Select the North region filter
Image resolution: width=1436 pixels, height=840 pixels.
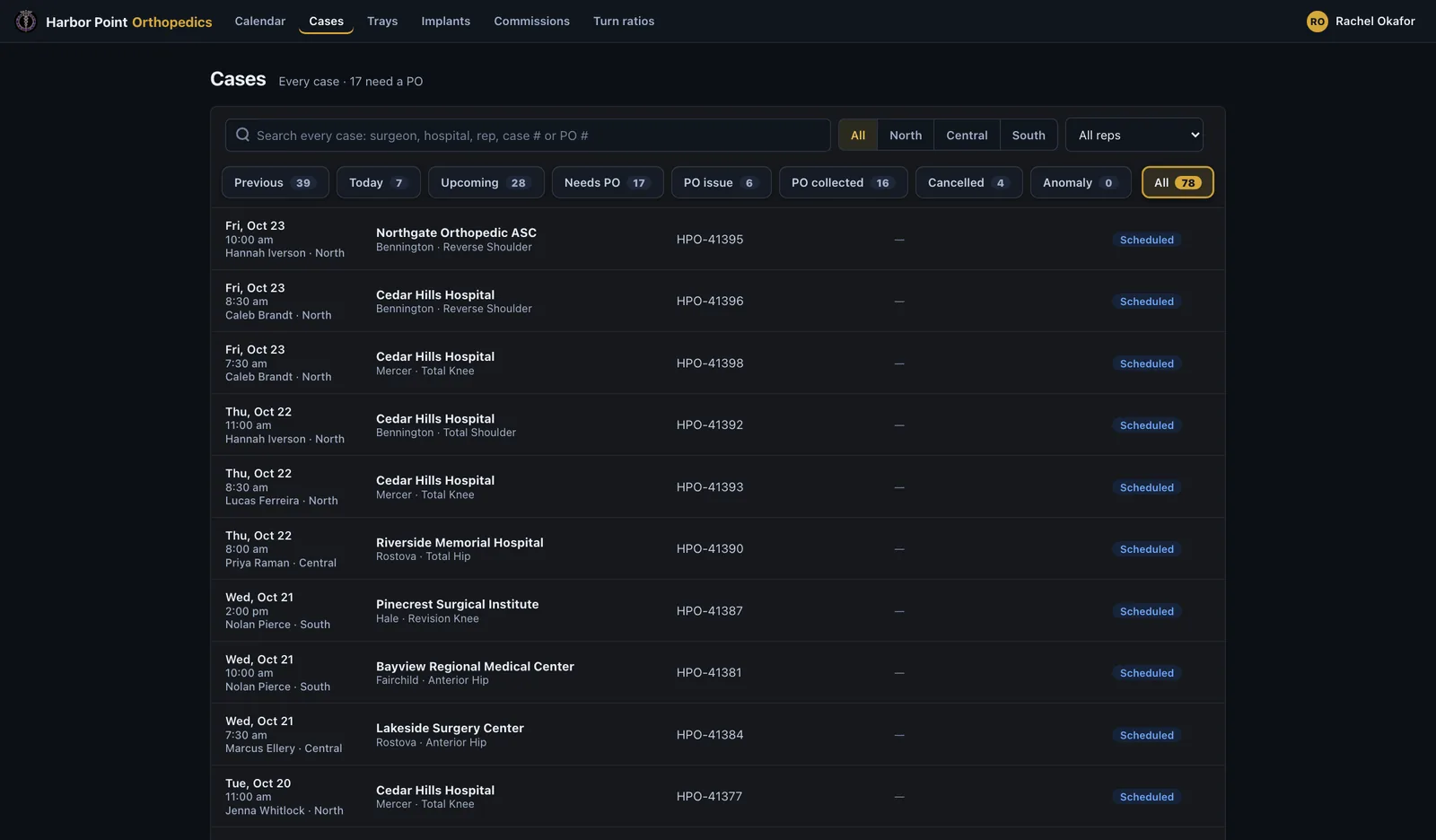pos(906,135)
